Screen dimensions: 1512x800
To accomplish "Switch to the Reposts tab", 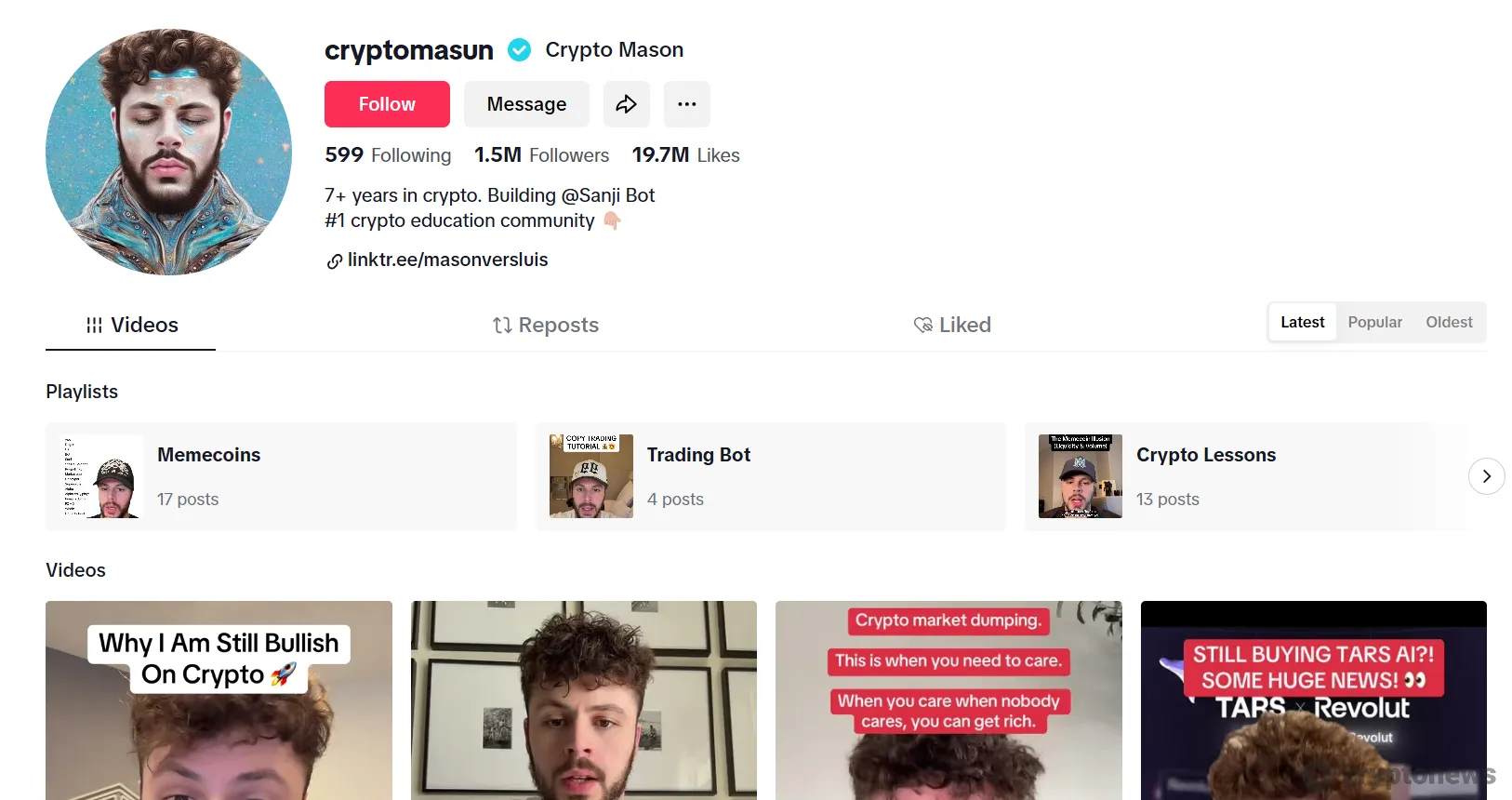I will click(546, 325).
